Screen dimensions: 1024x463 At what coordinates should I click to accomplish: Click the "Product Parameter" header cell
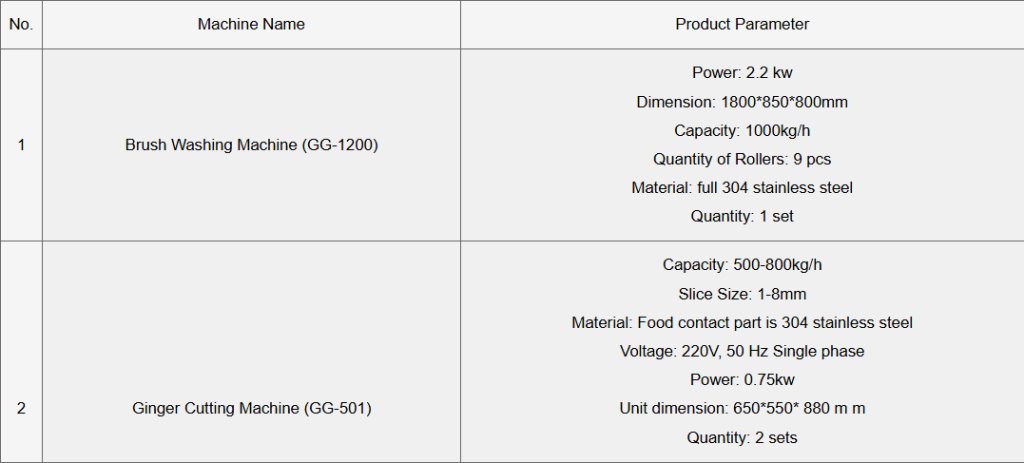(742, 24)
